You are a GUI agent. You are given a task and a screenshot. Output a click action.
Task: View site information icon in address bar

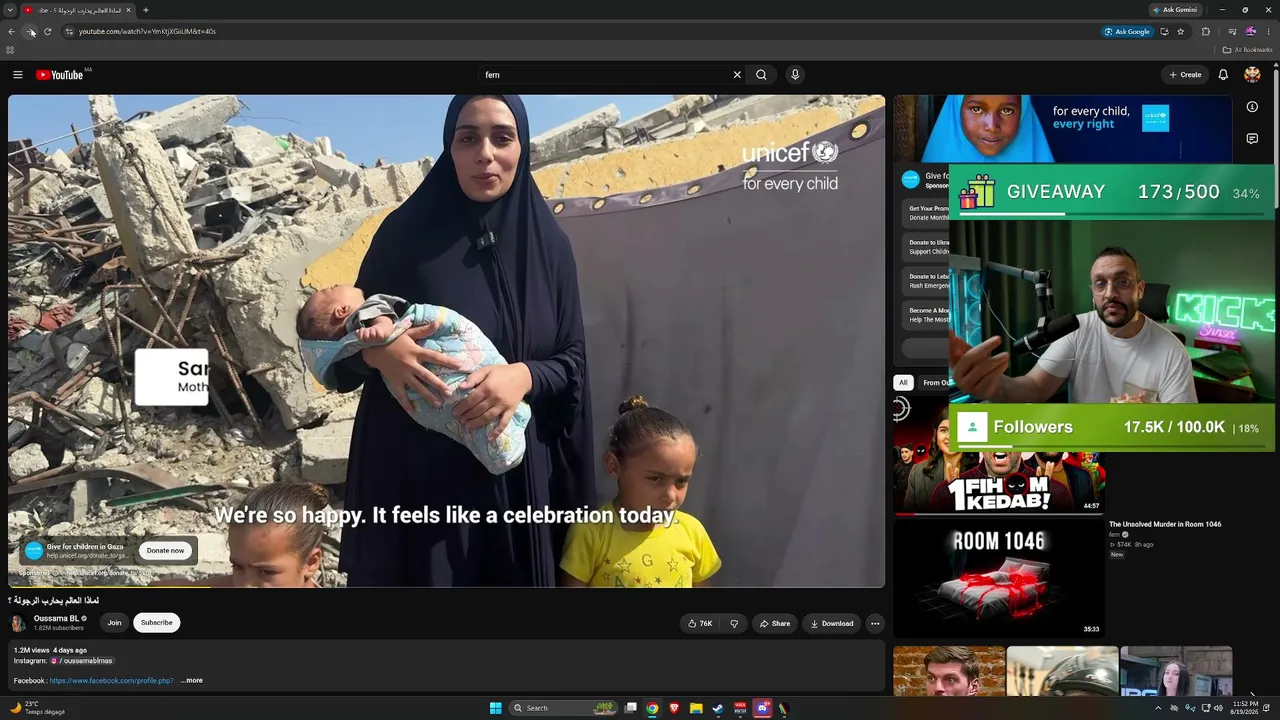(69, 31)
